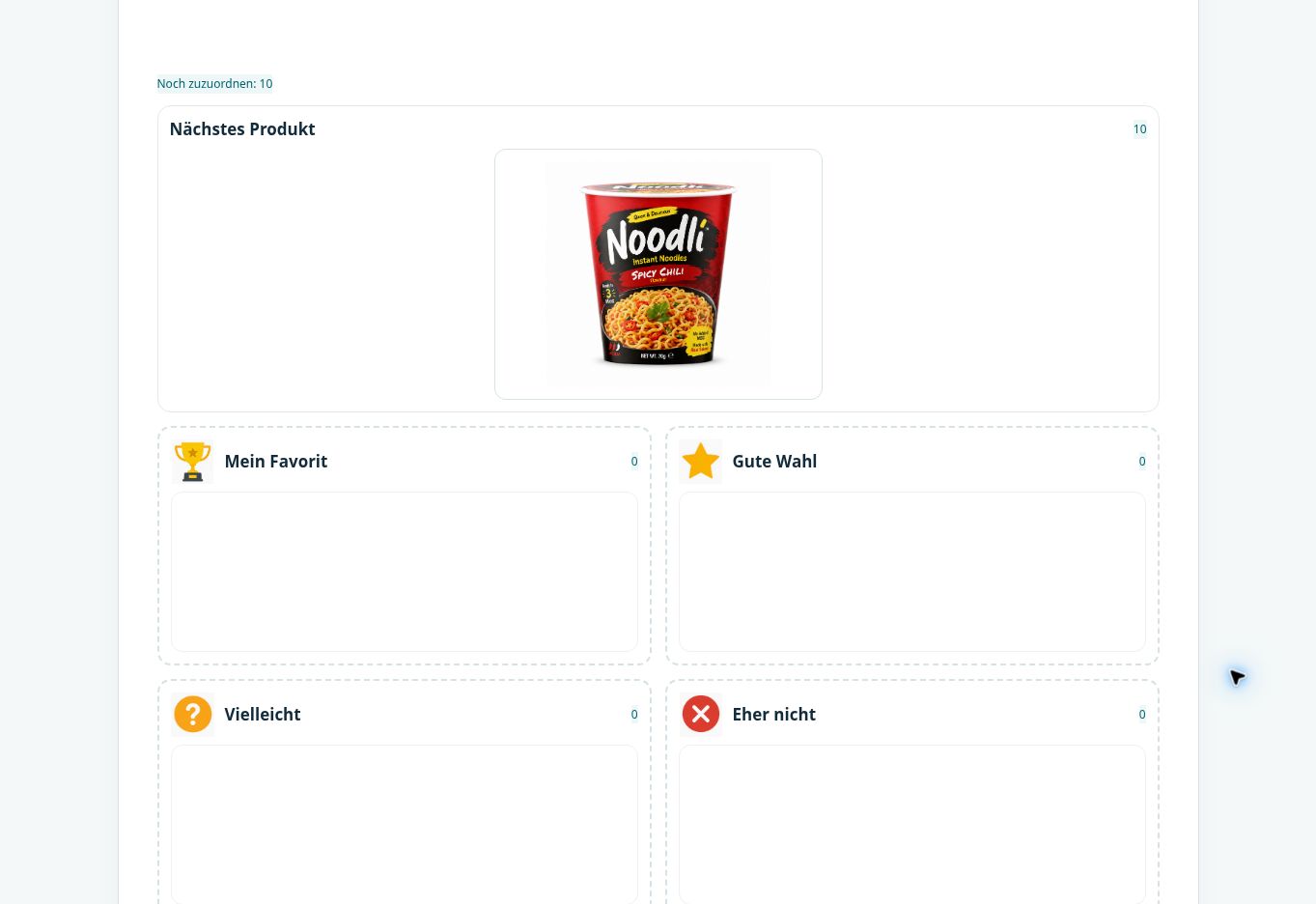Click the Eher nicht drop area
The height and width of the screenshot is (904, 1316).
point(912,825)
